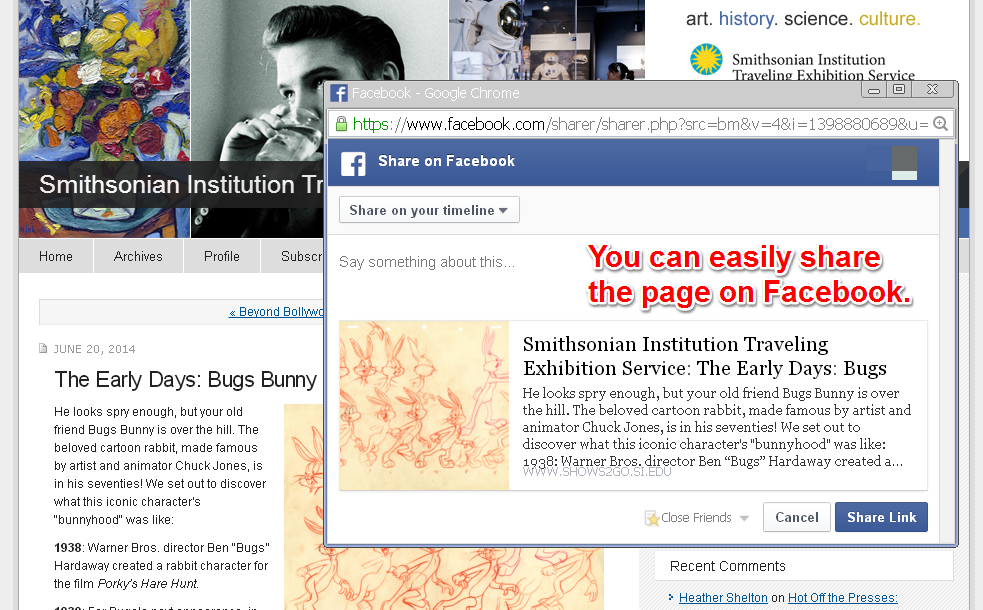This screenshot has width=983, height=610.
Task: Click the document icon beside June 20, 2014
Action: point(43,348)
